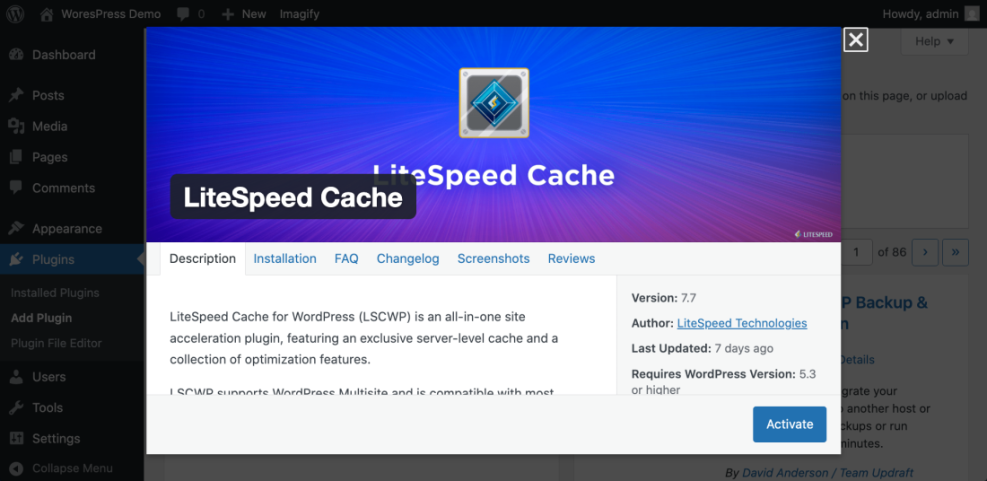
Task: Click the Dashboard gauge icon
Action: coord(17,55)
